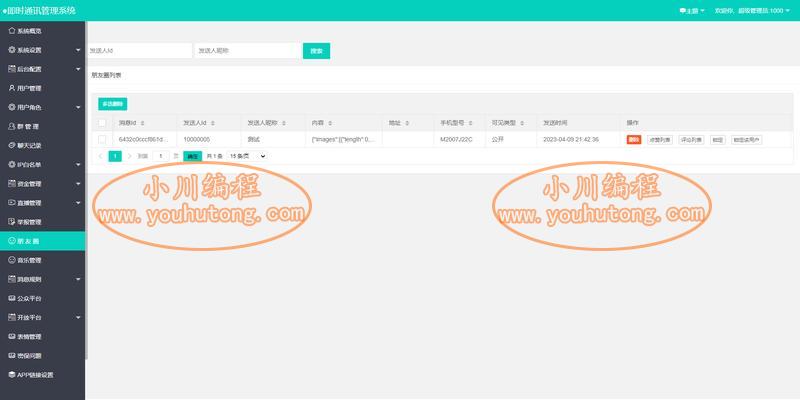Click the 多选删除 bulk delete button

pyautogui.click(x=113, y=104)
